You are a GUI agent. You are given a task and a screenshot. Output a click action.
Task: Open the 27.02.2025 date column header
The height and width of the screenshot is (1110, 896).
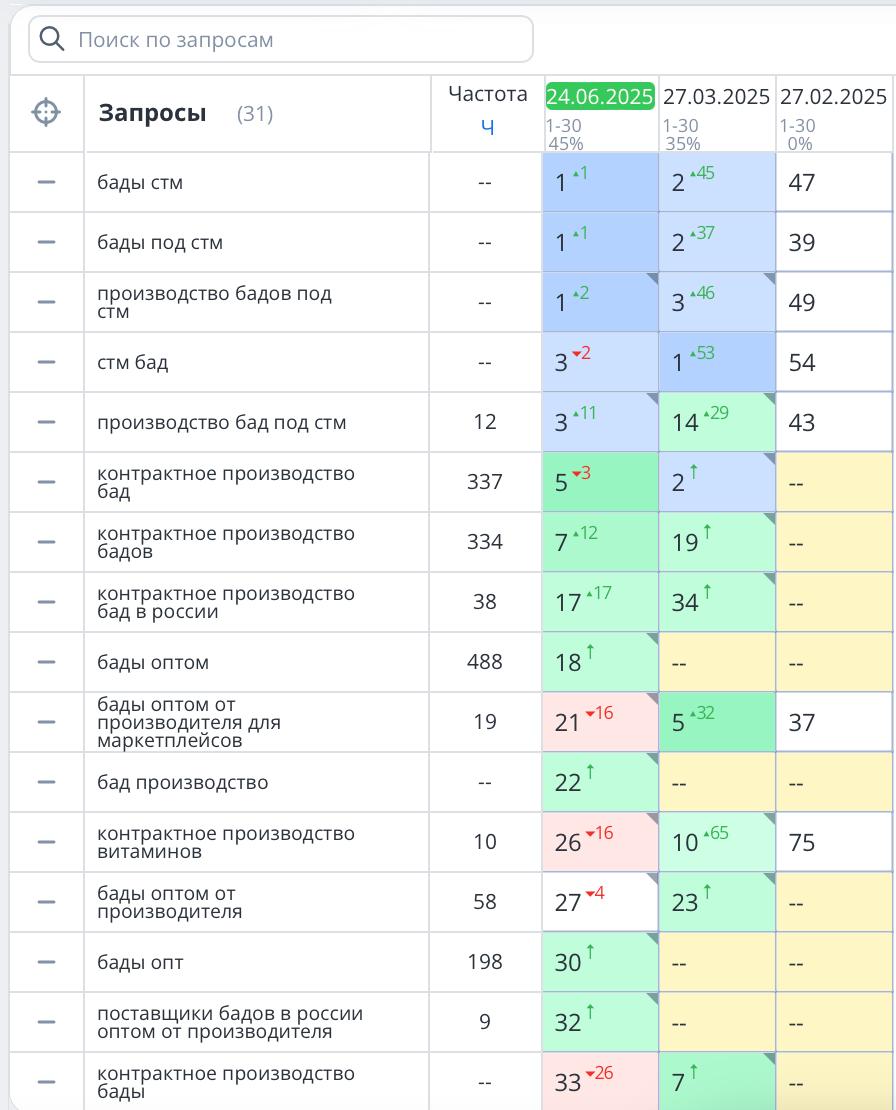[833, 97]
